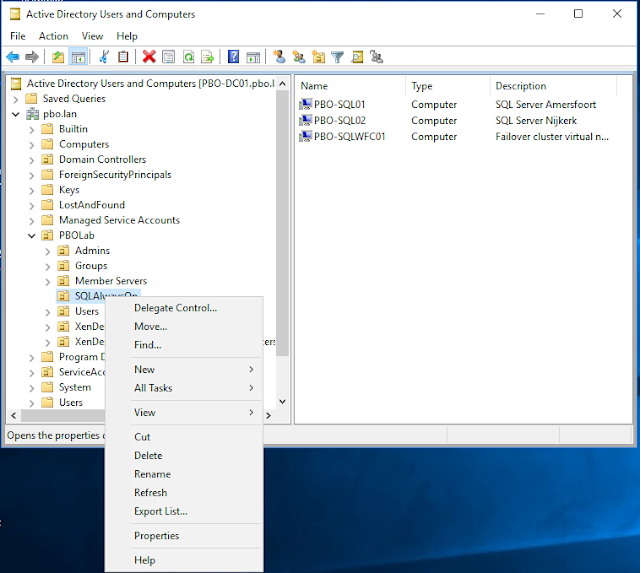Click the Find objects toolbar icon
640x573 pixels.
[357, 57]
